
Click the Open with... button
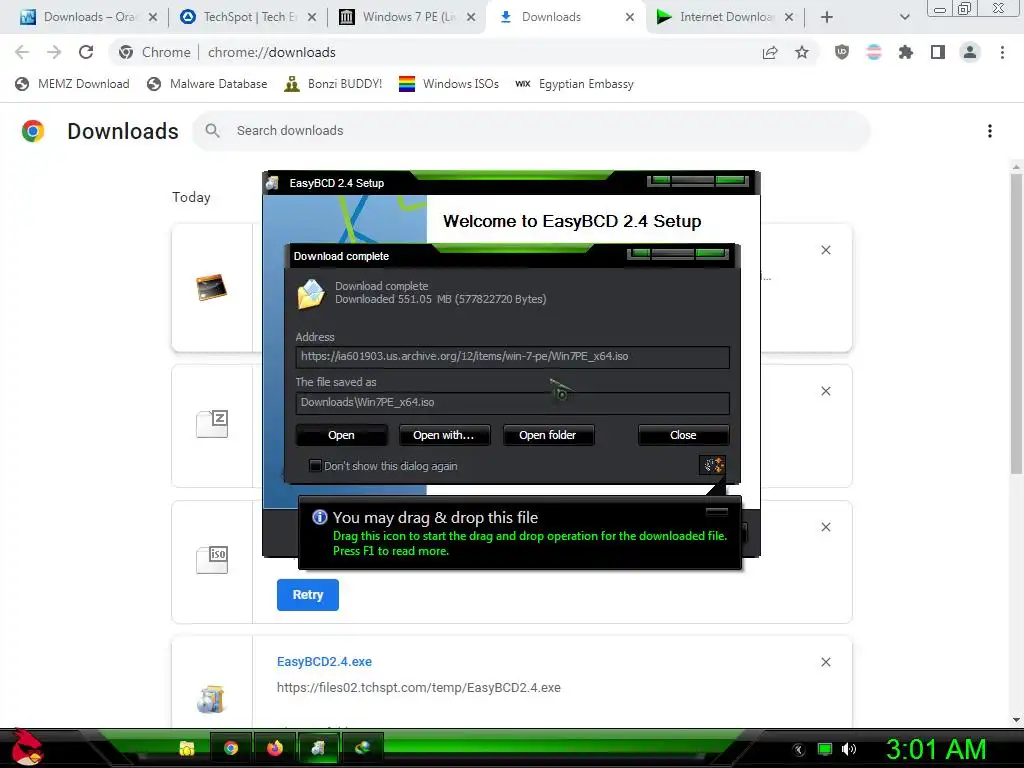pos(443,435)
